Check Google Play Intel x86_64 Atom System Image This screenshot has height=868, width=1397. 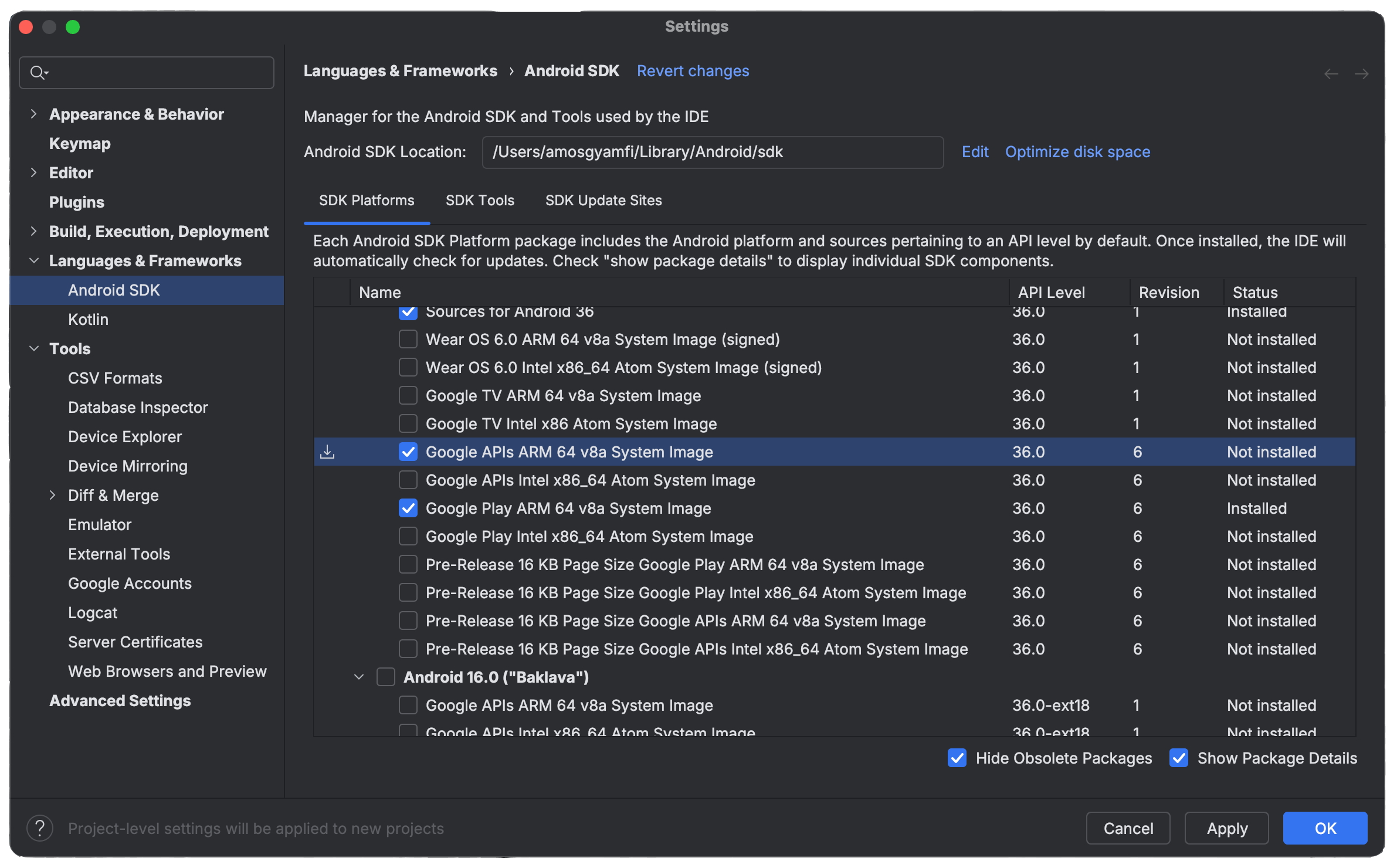(408, 536)
